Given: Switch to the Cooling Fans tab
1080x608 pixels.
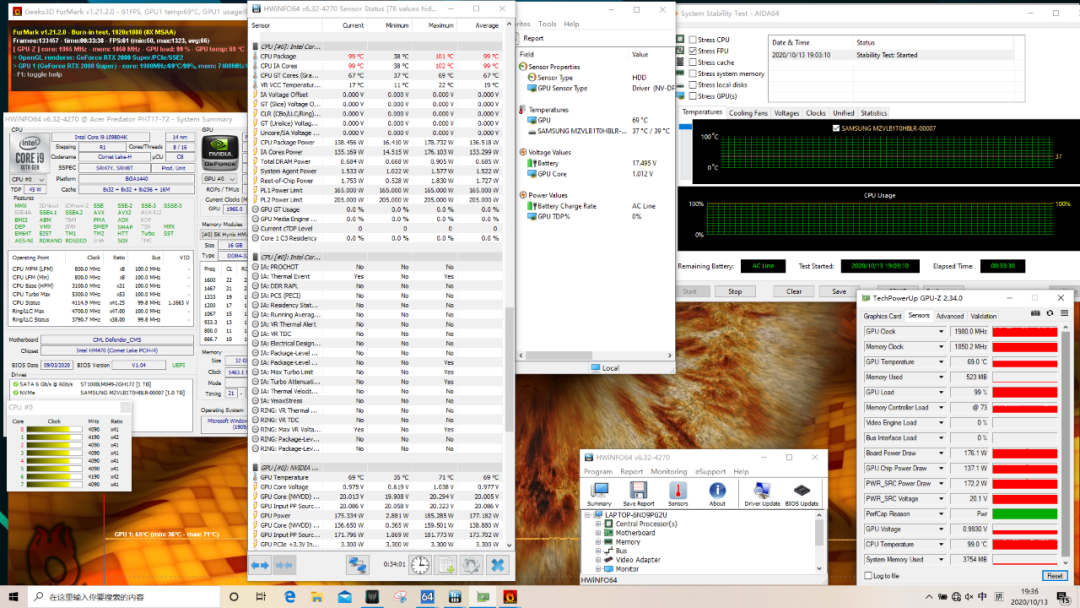Looking at the screenshot, I should (748, 113).
